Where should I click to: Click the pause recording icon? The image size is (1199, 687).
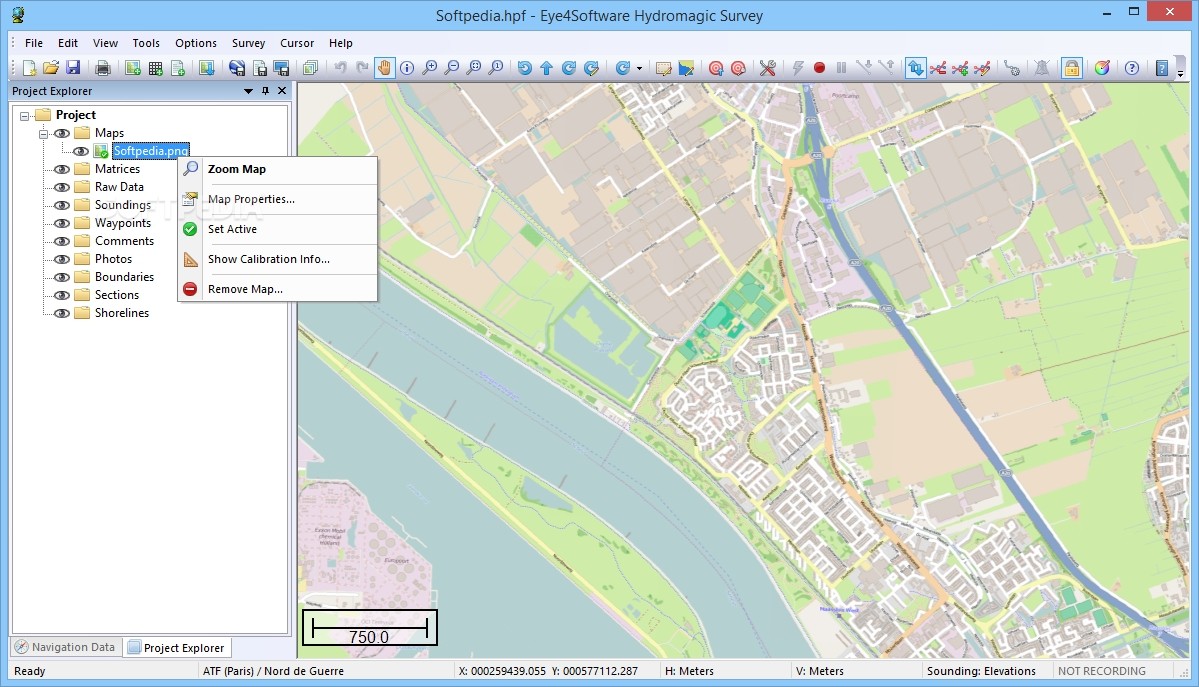point(842,68)
